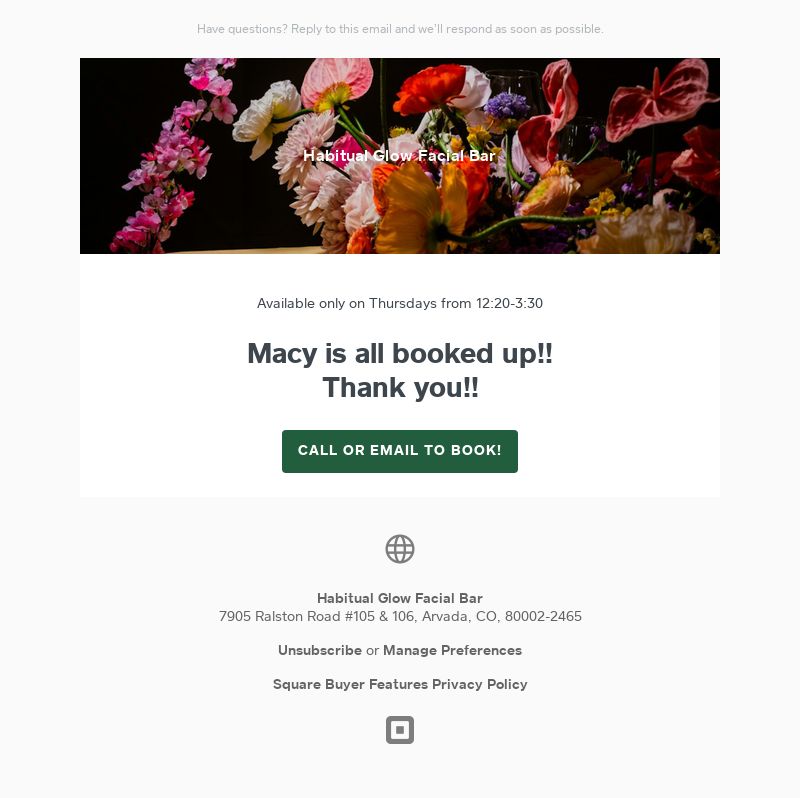The image size is (800, 798).
Task: Click the purple flower cluster in banner
Action: click(506, 105)
